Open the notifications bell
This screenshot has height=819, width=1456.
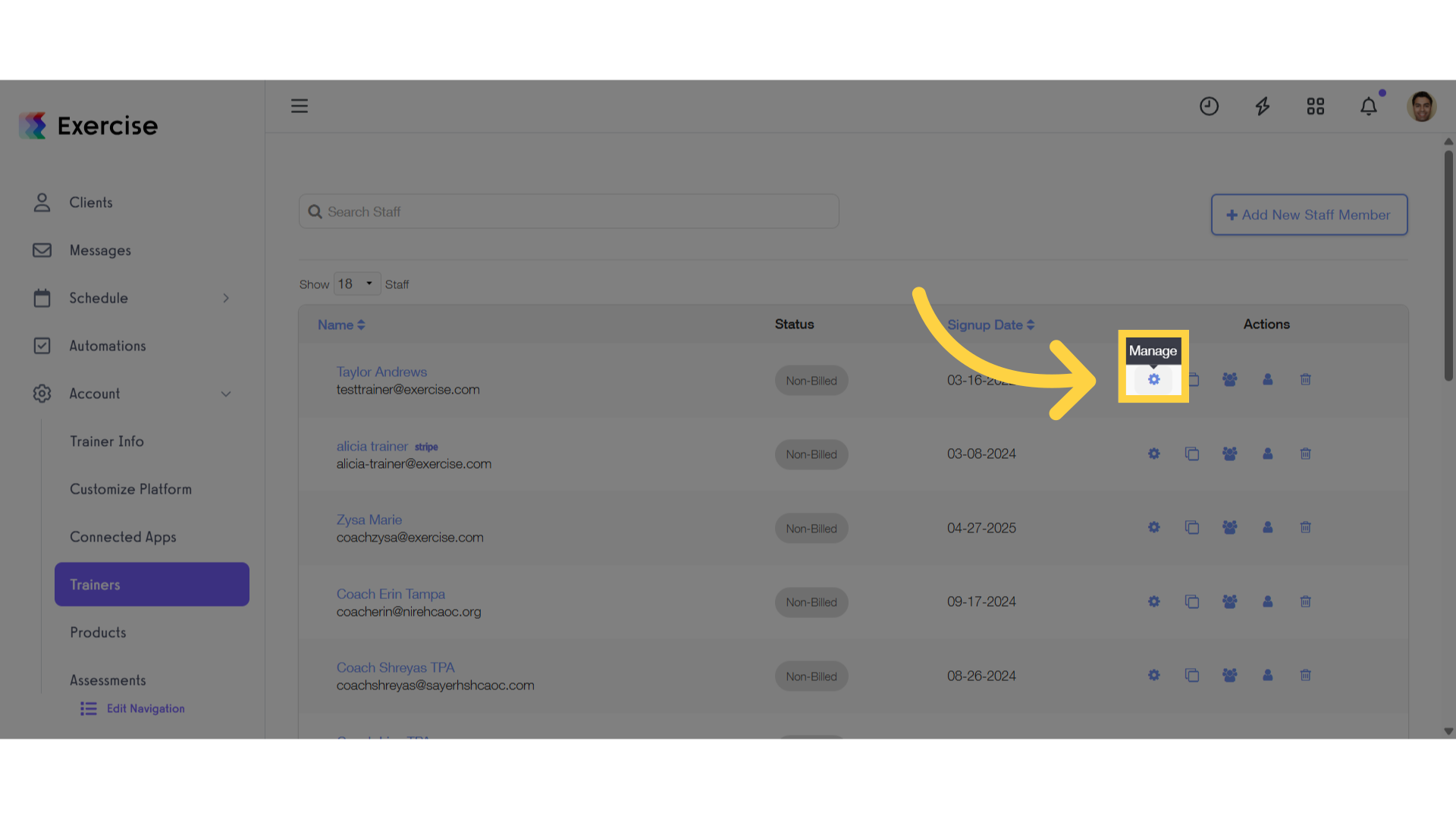tap(1368, 106)
